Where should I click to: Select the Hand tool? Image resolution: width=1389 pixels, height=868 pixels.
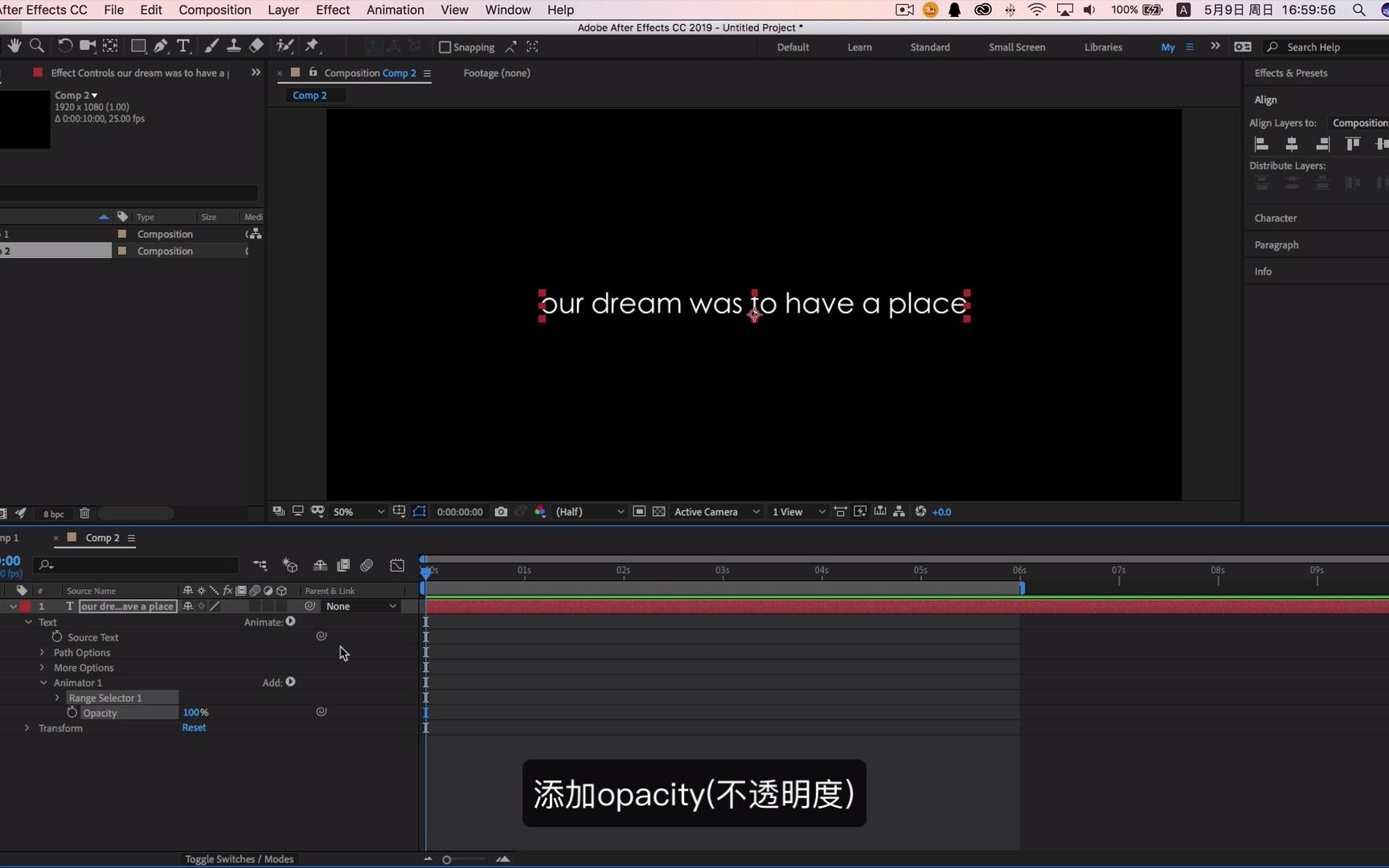click(14, 46)
